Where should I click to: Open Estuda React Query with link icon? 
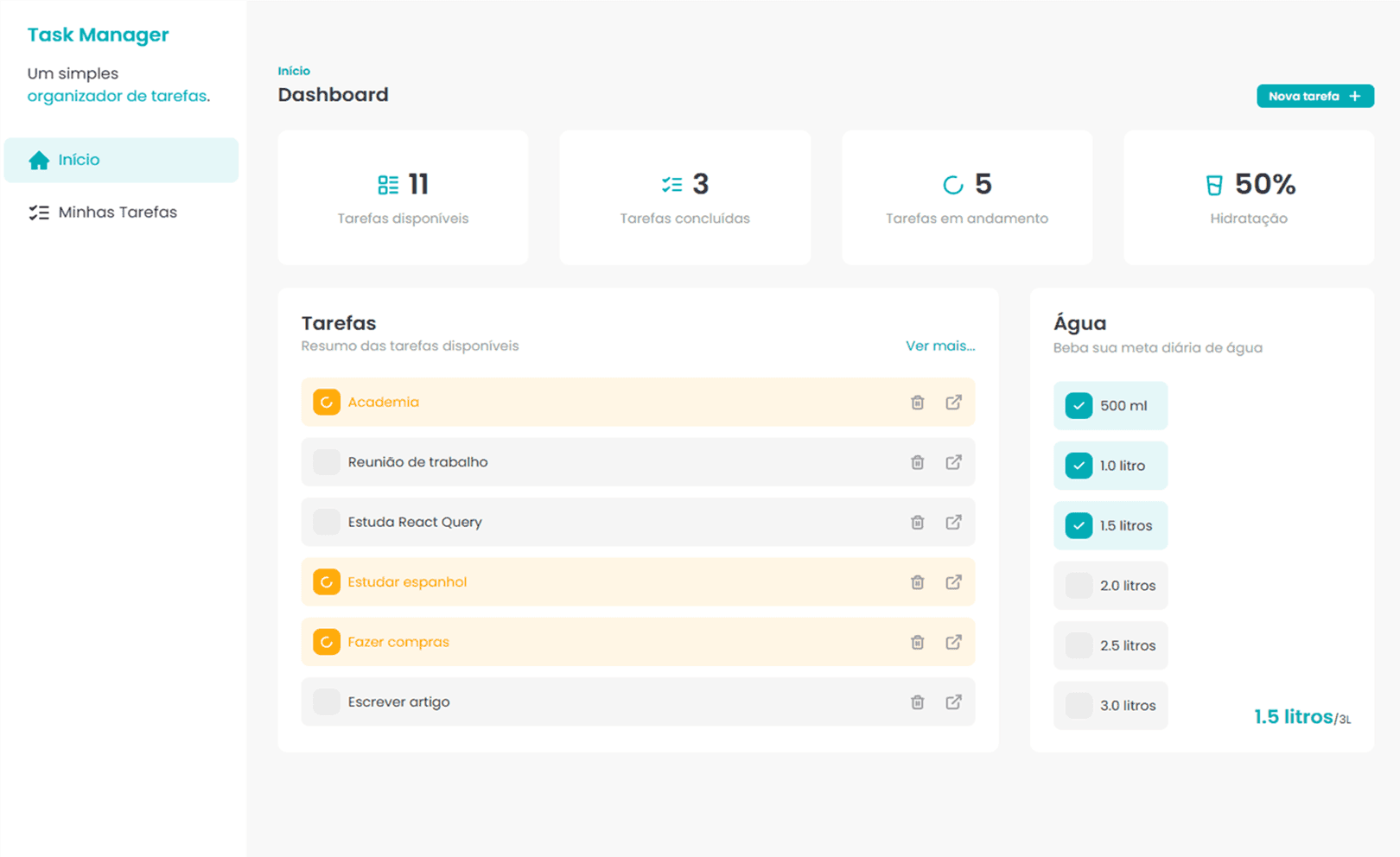[953, 522]
